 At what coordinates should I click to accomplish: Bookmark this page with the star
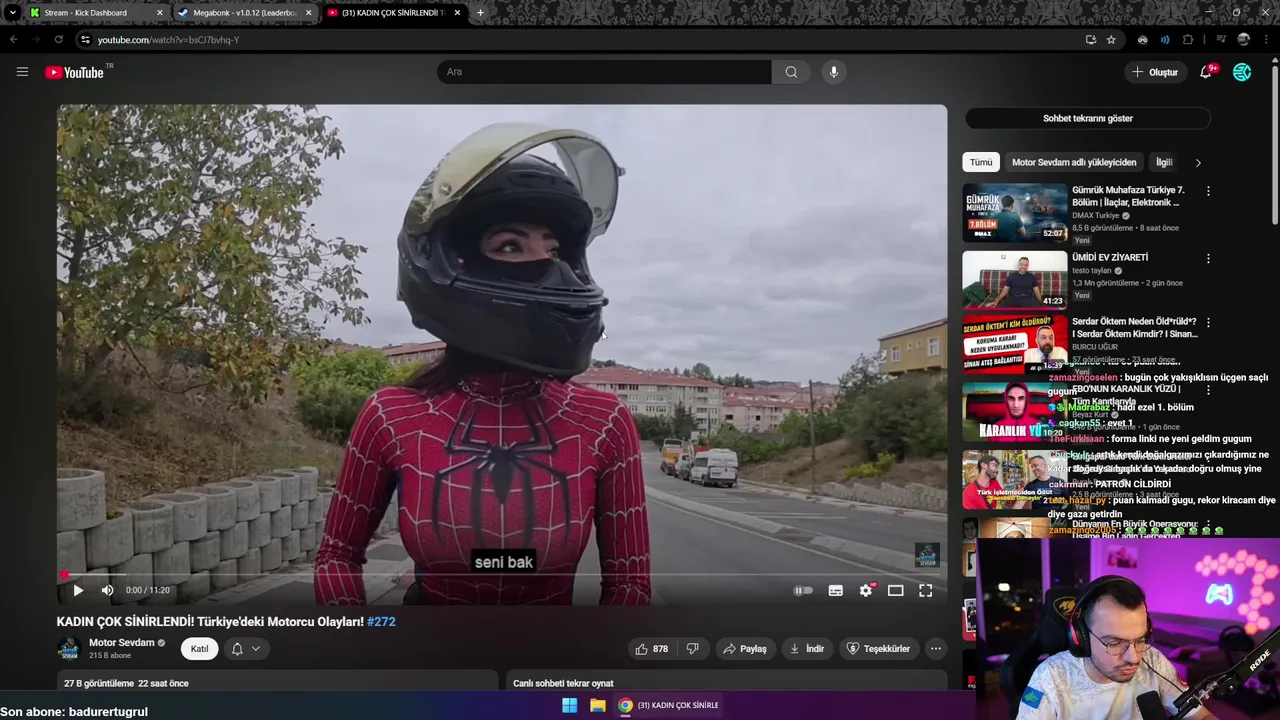1111,40
